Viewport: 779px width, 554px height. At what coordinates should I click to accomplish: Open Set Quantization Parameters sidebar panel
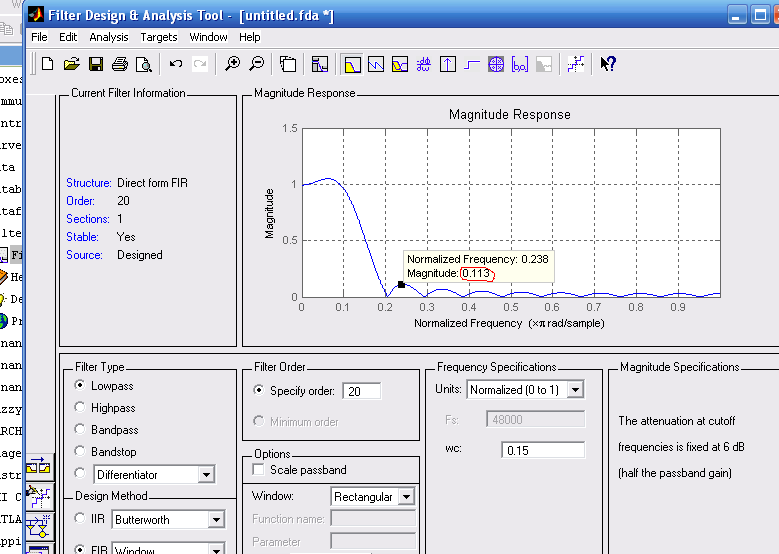[38, 496]
